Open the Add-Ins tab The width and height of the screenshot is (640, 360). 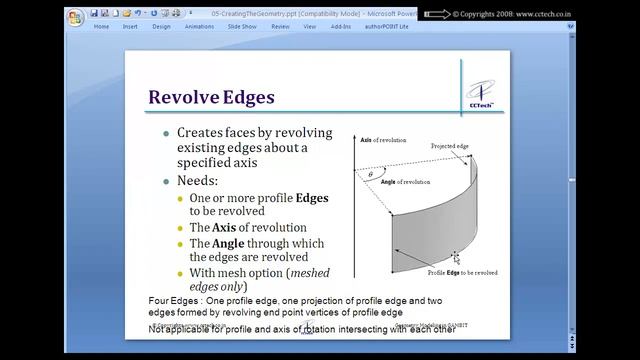[x=341, y=27]
